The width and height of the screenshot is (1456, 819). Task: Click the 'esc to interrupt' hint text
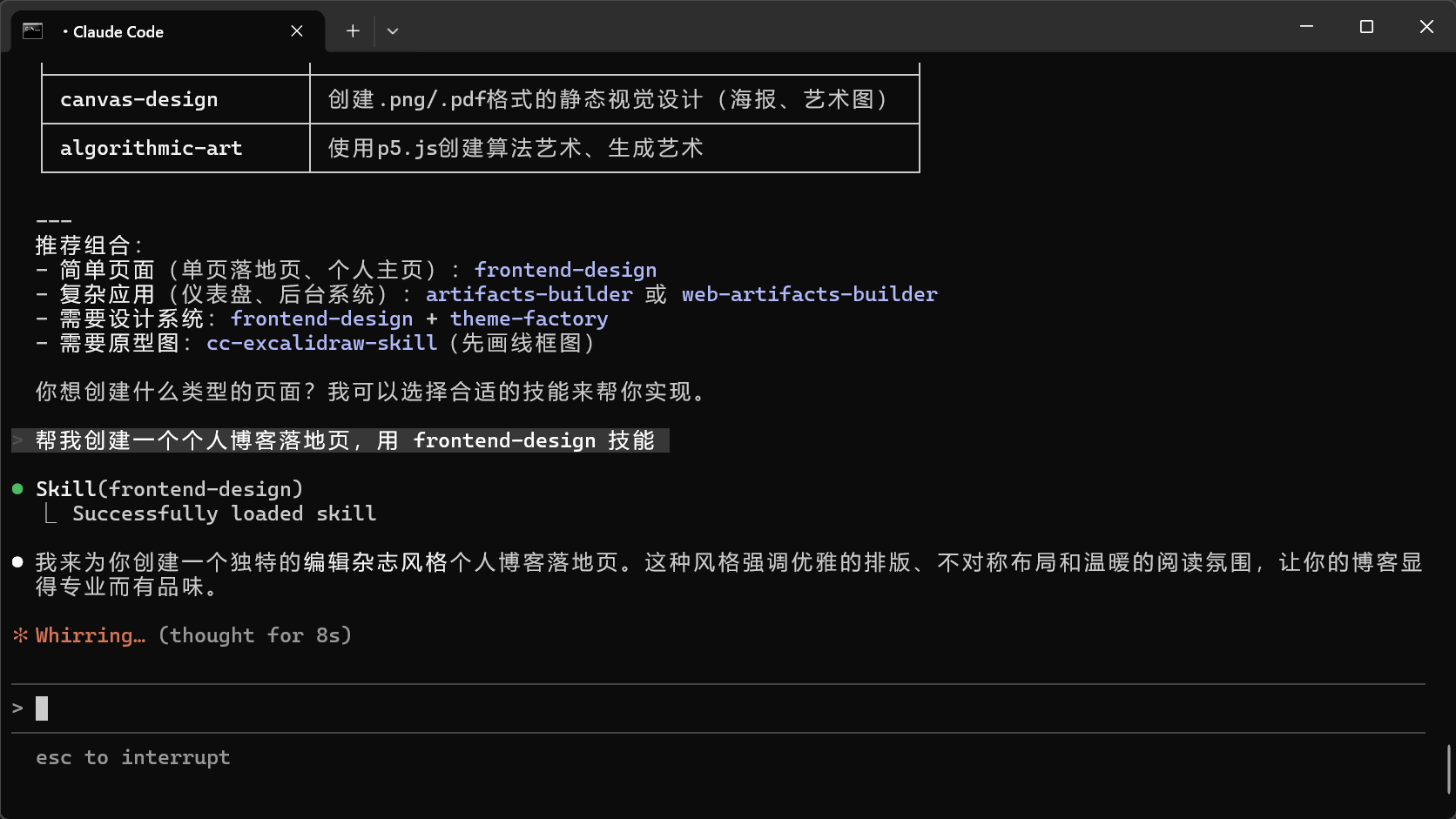coord(132,757)
